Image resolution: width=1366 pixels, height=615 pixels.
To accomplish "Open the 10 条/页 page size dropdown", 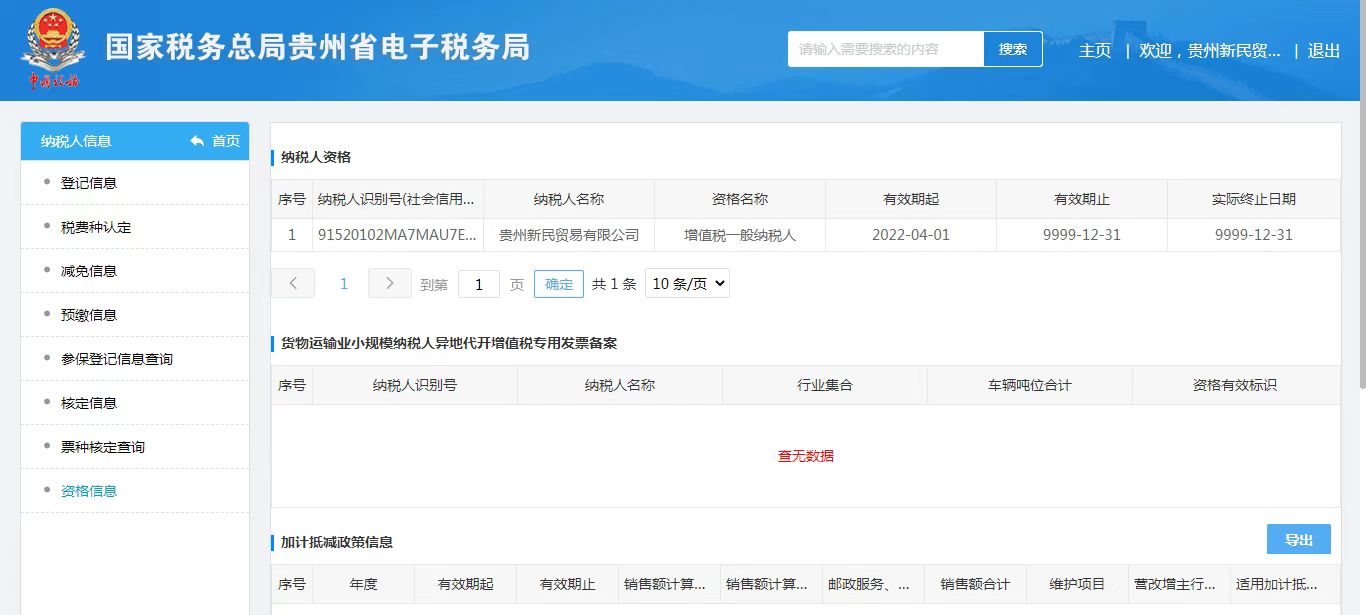I will [687, 283].
